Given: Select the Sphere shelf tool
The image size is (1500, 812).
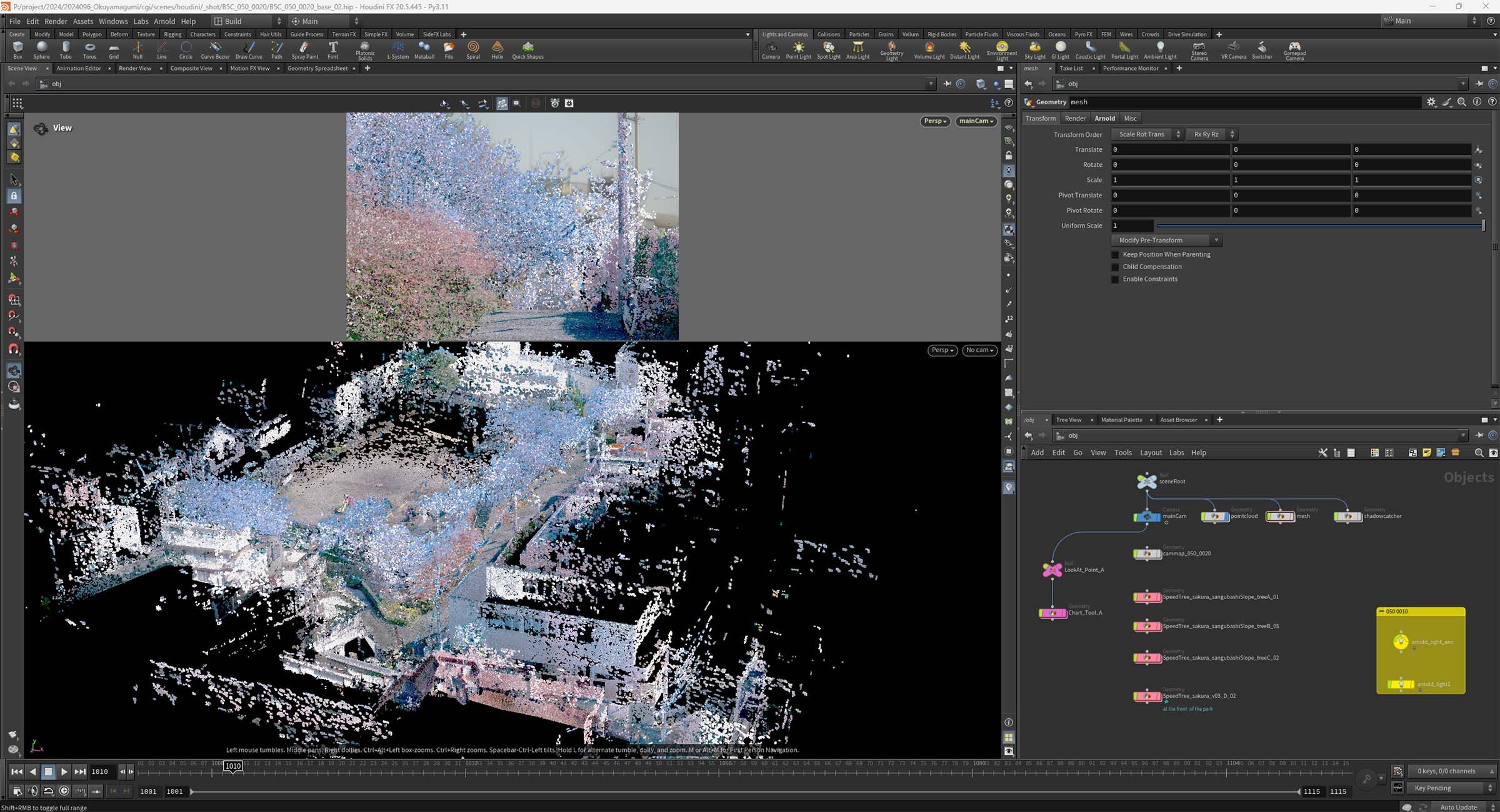Looking at the screenshot, I should click(41, 49).
